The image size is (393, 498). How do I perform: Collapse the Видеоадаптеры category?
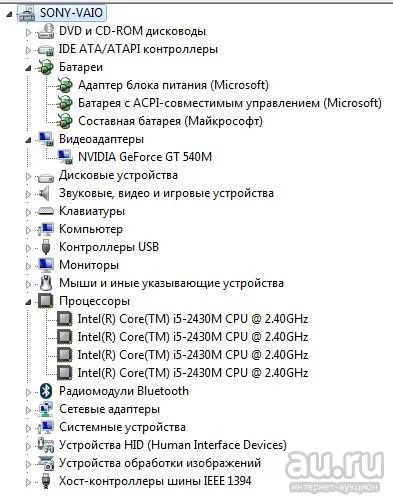pyautogui.click(x=28, y=140)
